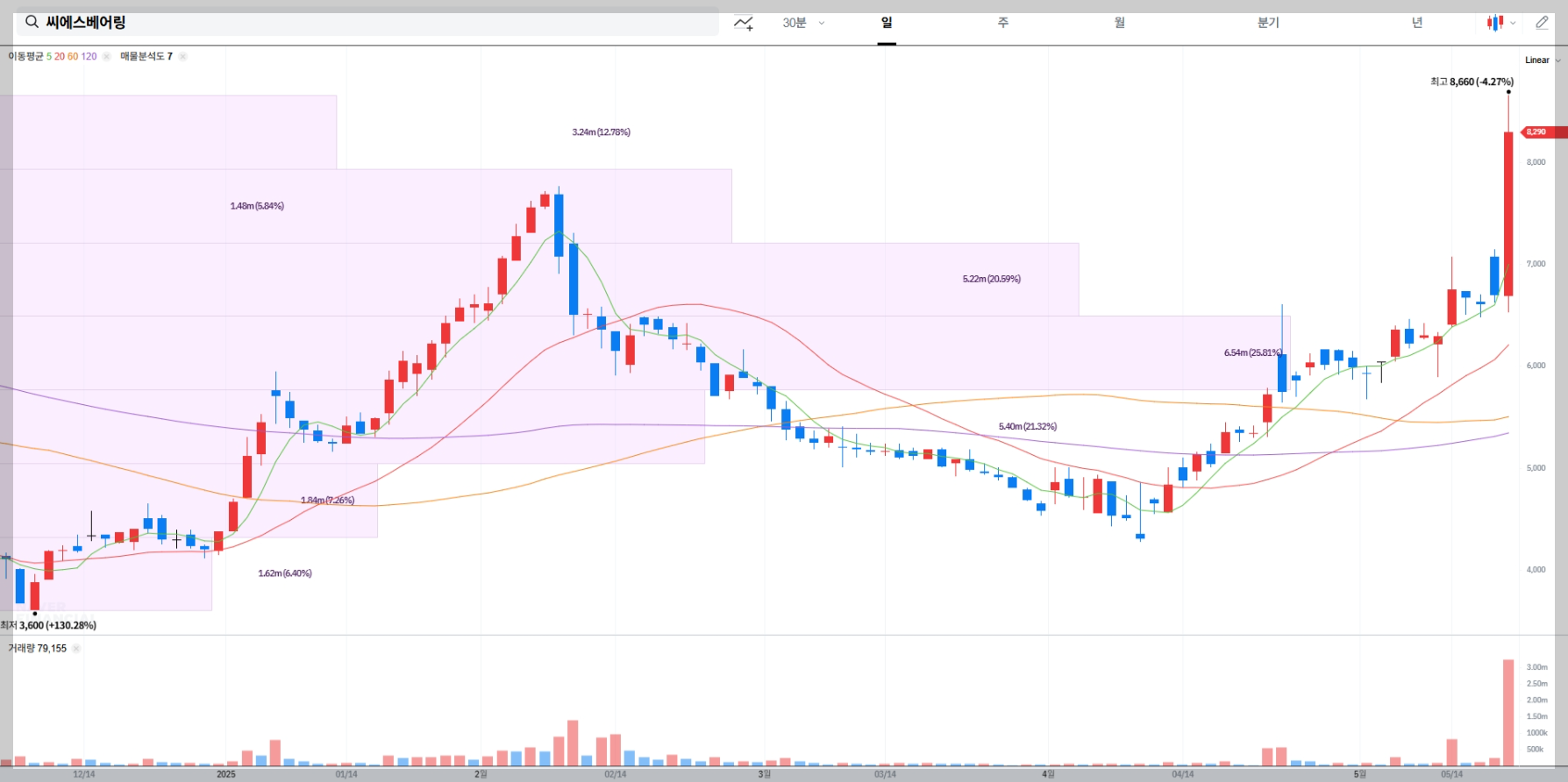The height and width of the screenshot is (782, 1568).
Task: Open the Linear scale dropdown
Action: point(1542,60)
